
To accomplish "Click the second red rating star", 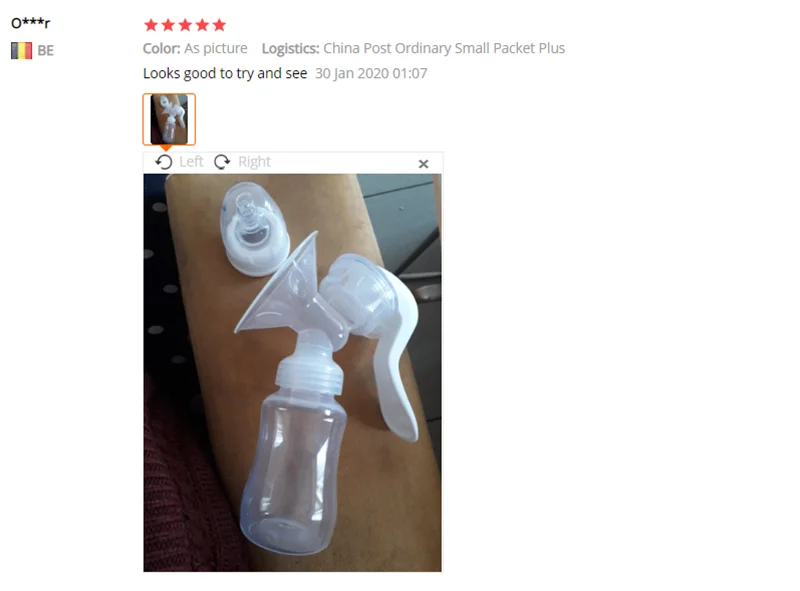I will (x=168, y=24).
